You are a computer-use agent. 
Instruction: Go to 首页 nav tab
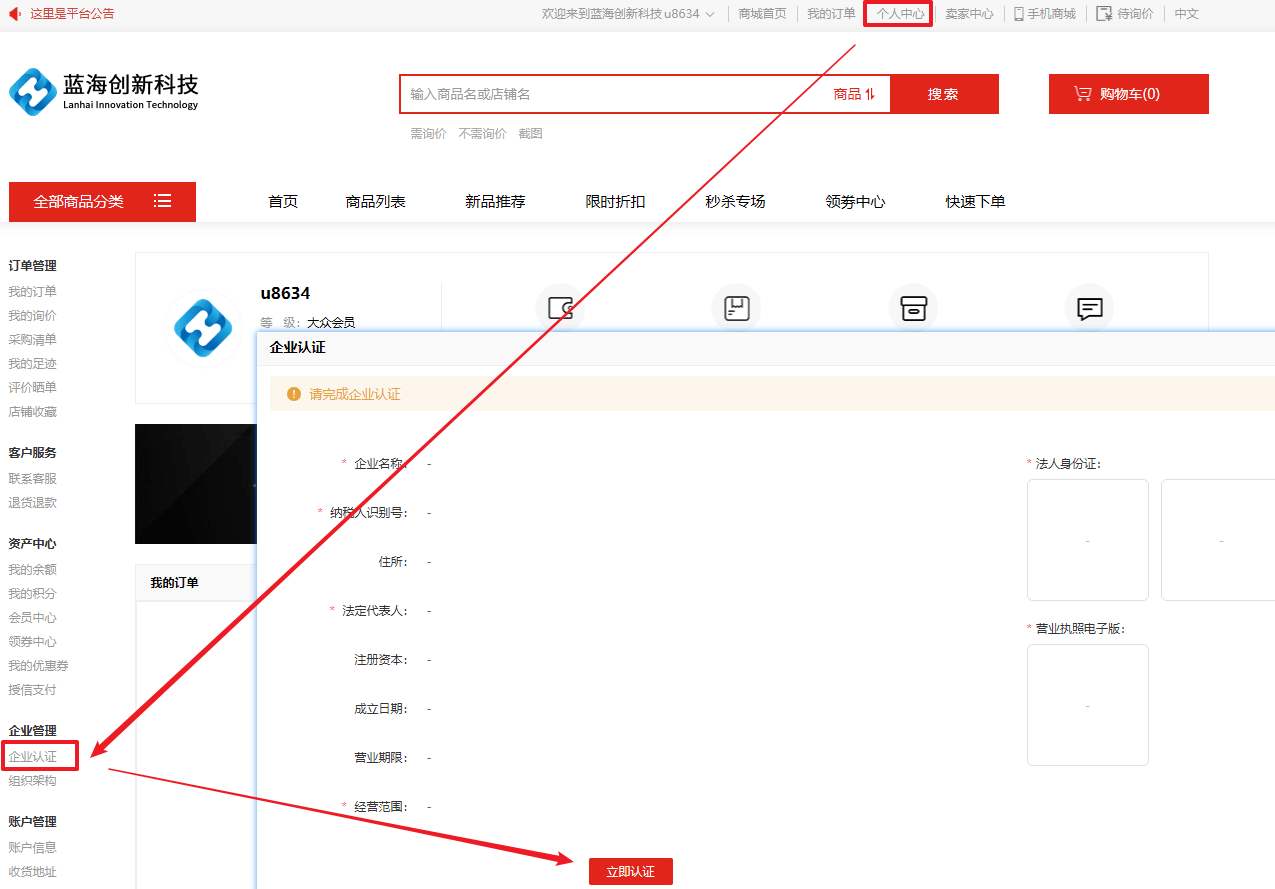283,201
